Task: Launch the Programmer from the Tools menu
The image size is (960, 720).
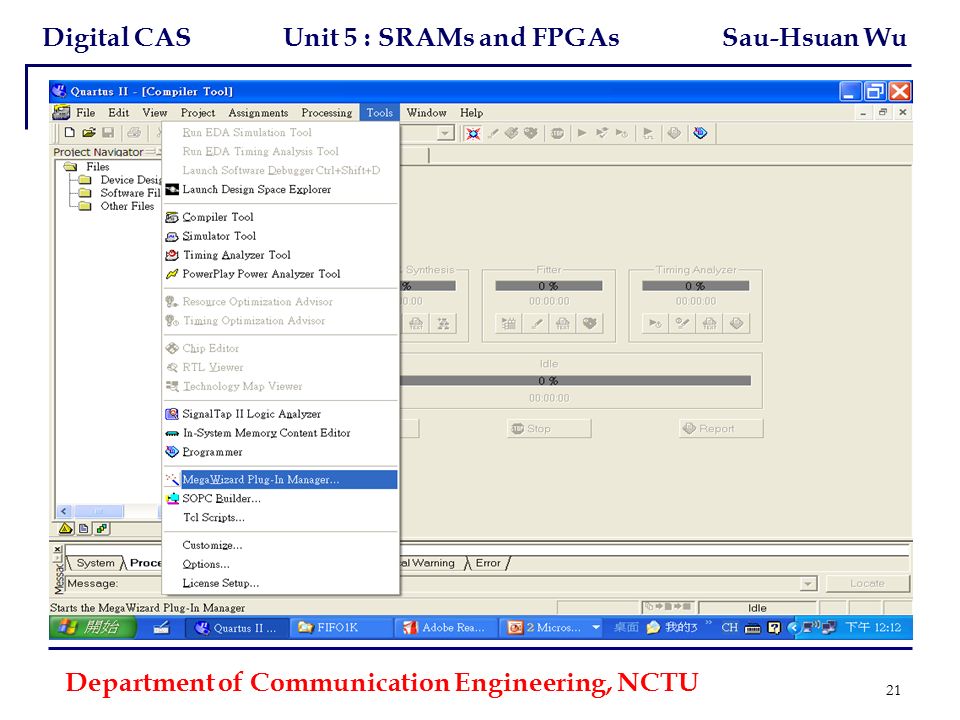Action: [281, 452]
